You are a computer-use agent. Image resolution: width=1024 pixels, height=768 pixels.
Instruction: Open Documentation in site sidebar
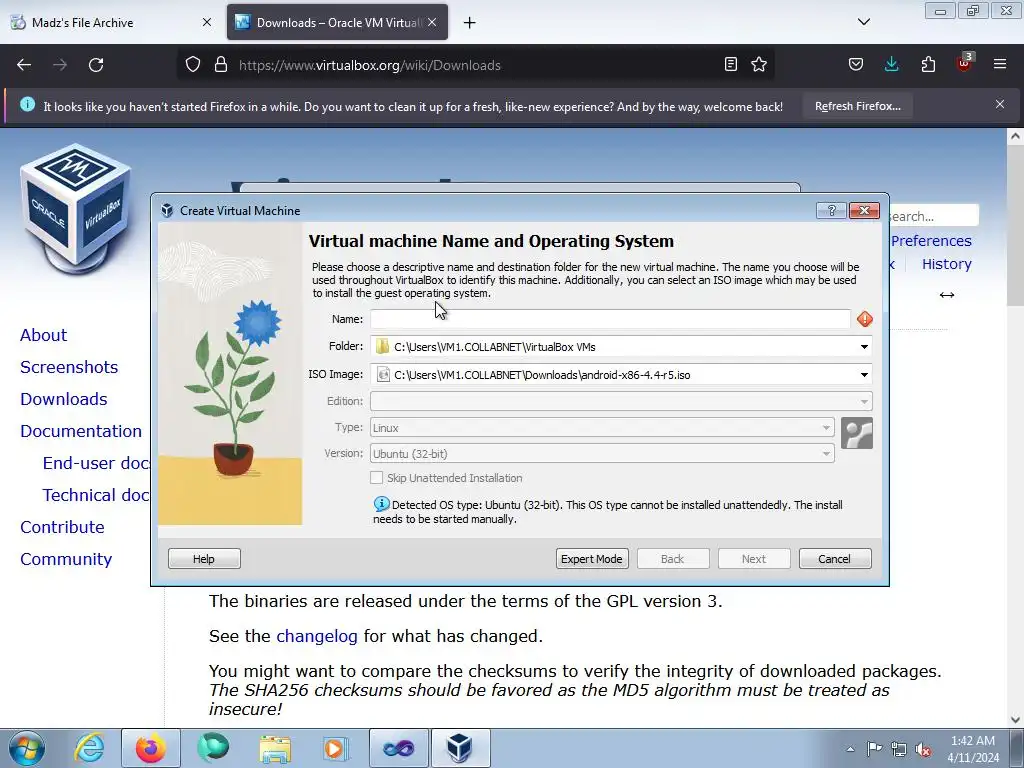pyautogui.click(x=81, y=431)
